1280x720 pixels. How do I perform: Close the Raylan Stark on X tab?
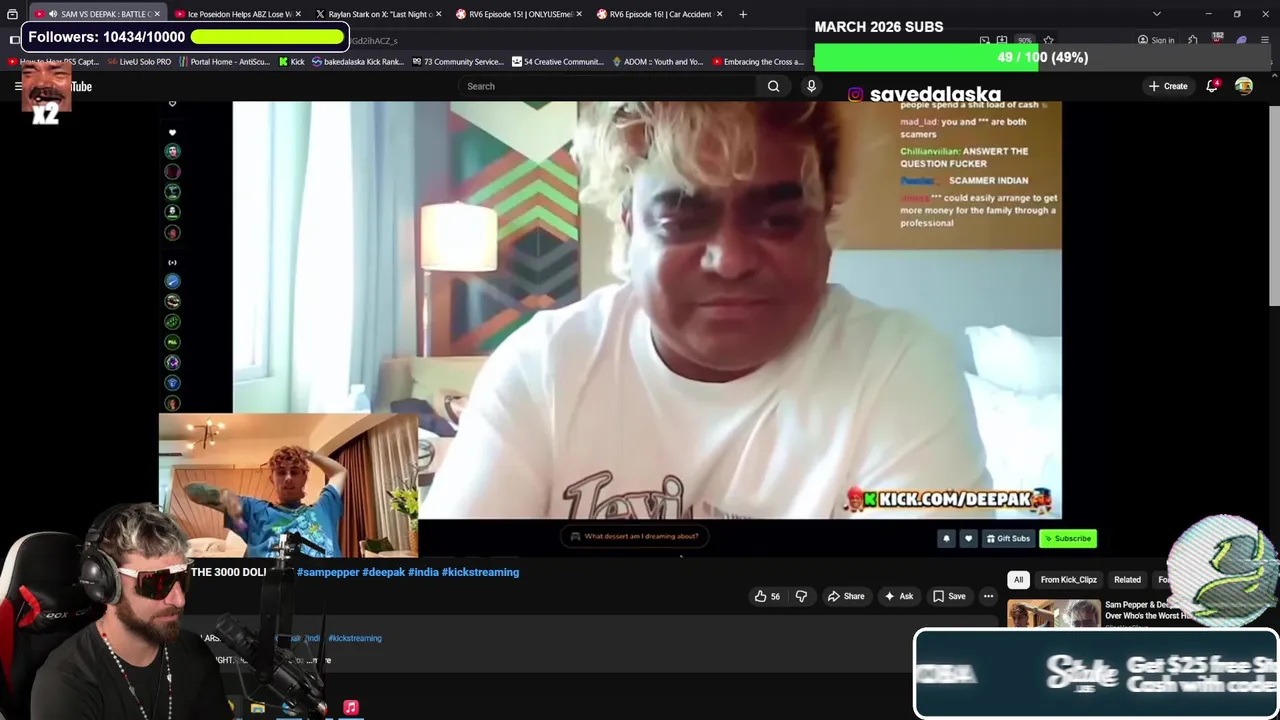437,14
